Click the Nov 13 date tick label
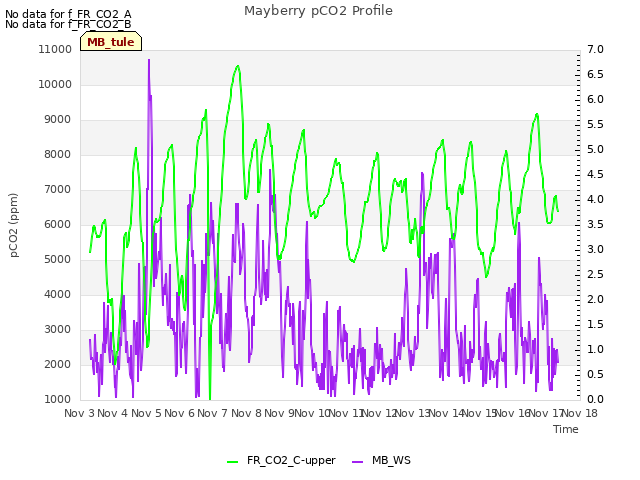Image resolution: width=640 pixels, height=480 pixels. (413, 413)
